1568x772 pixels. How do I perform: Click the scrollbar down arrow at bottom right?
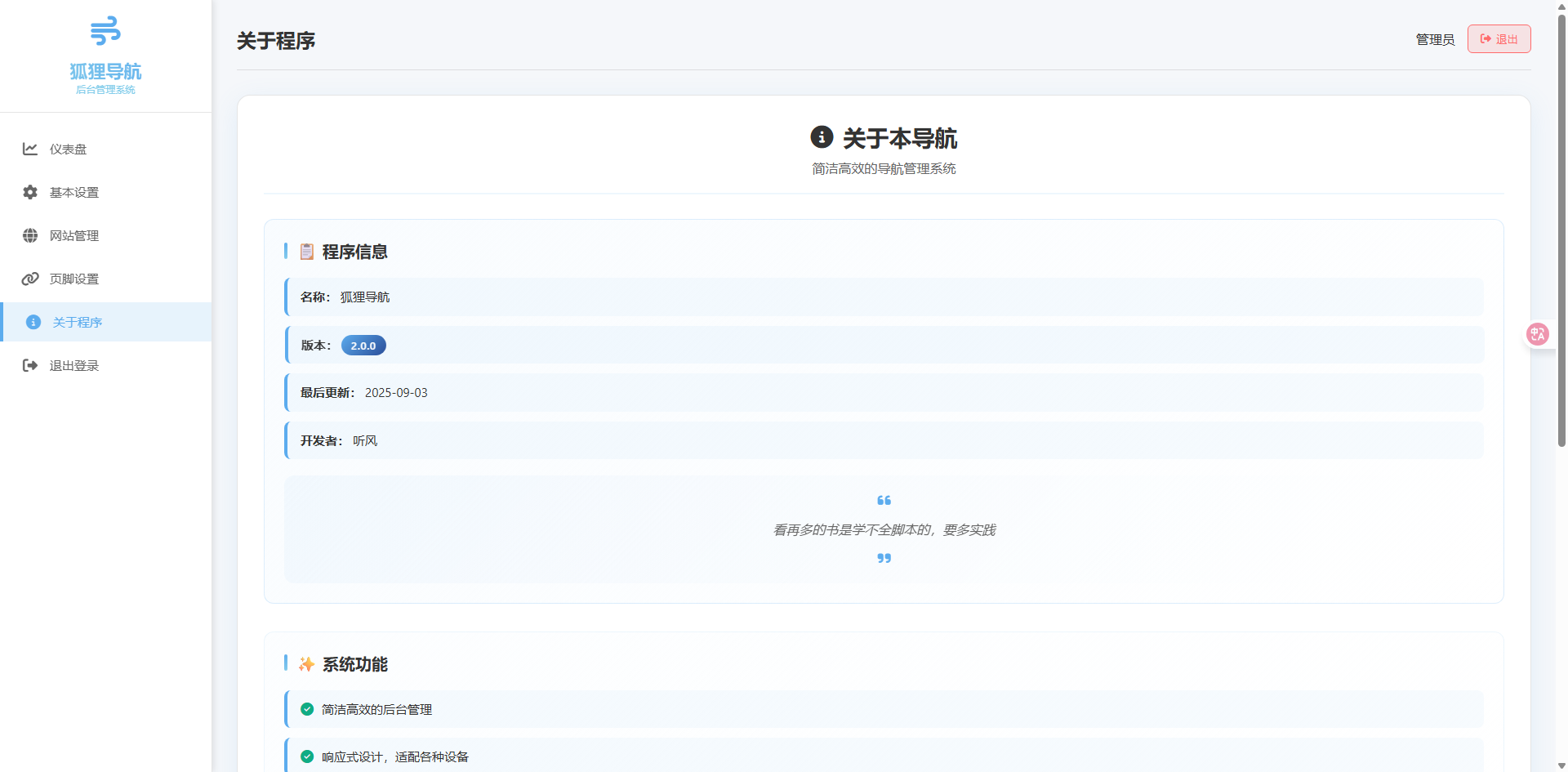1561,765
